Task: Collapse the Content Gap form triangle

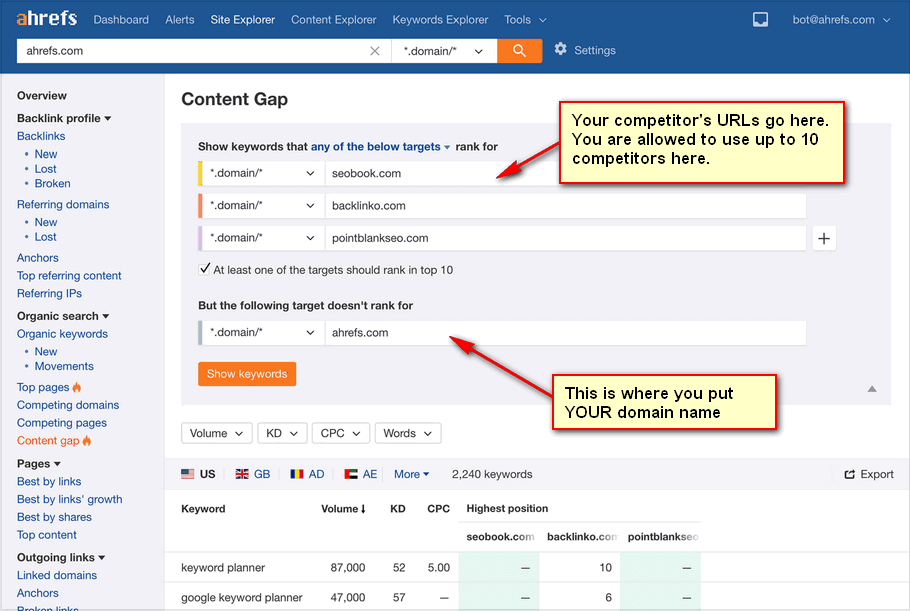Action: pyautogui.click(x=872, y=389)
